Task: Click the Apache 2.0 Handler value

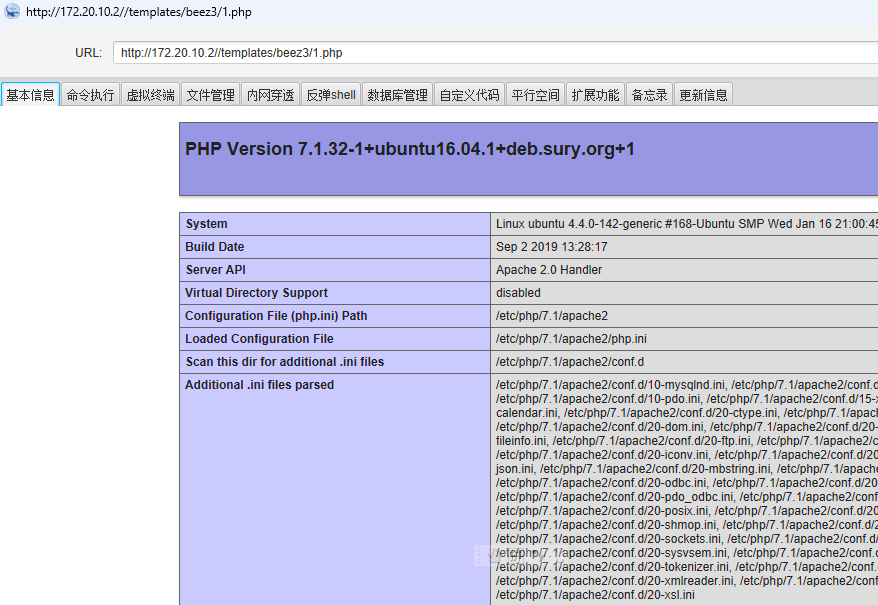Action: coord(549,270)
